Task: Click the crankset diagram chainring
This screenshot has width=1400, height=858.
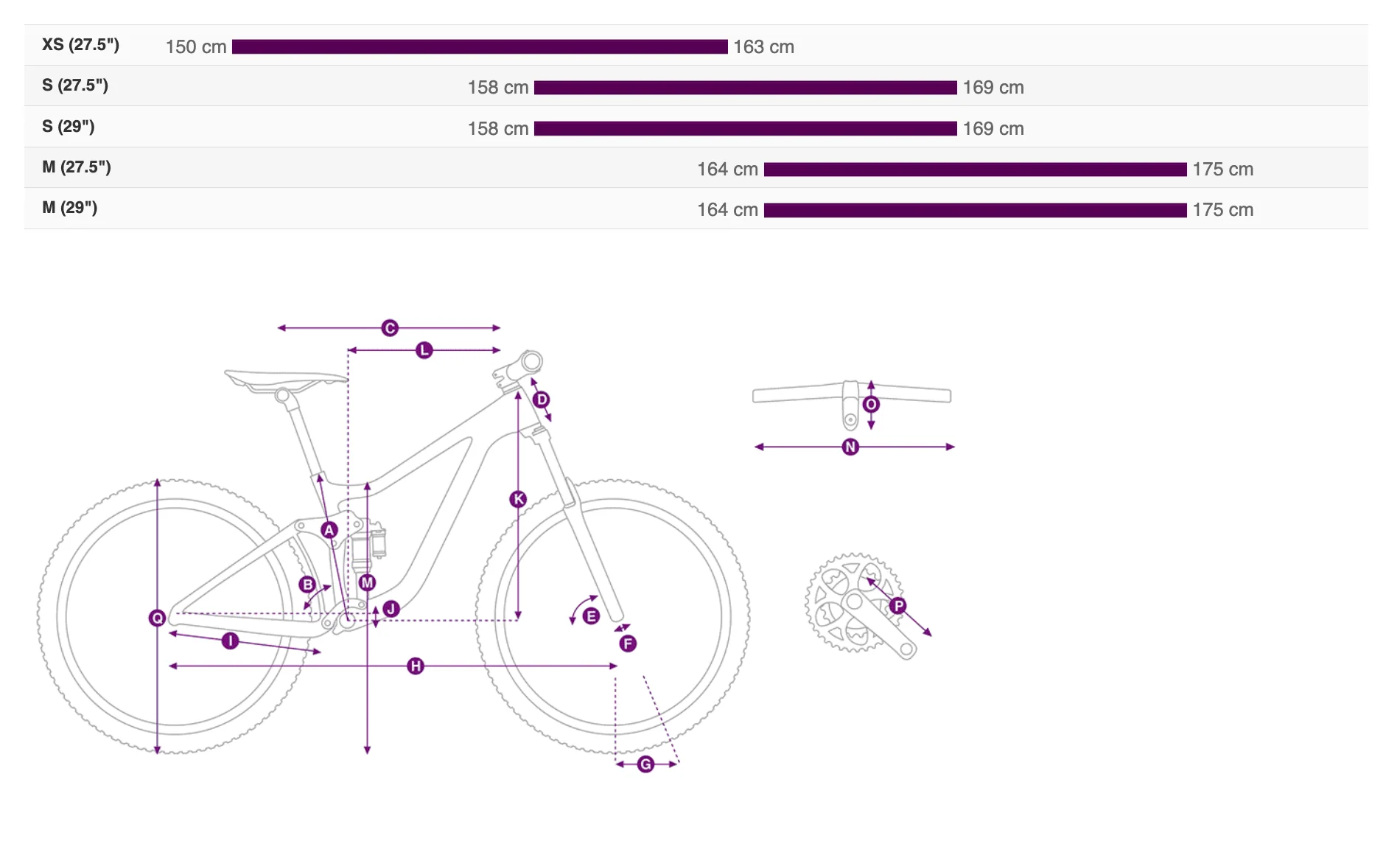Action: 853,603
